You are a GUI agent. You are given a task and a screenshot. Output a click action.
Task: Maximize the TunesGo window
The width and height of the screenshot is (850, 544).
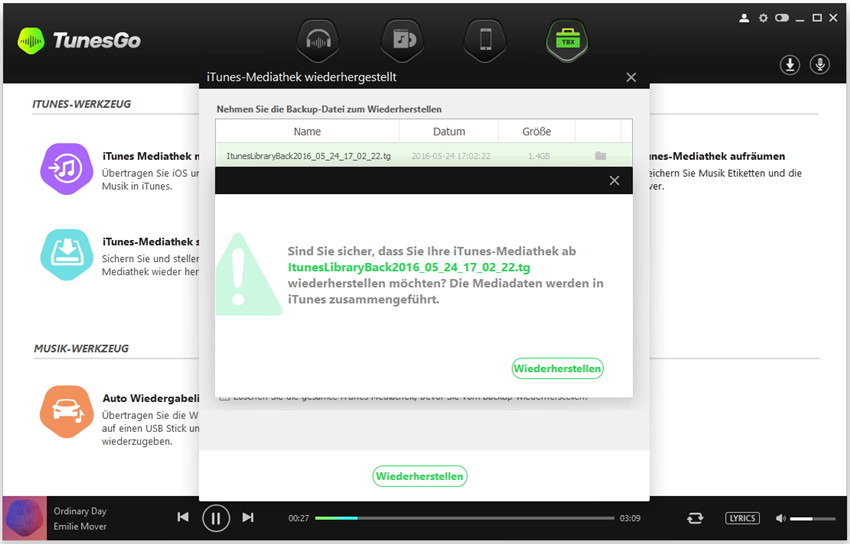(817, 18)
